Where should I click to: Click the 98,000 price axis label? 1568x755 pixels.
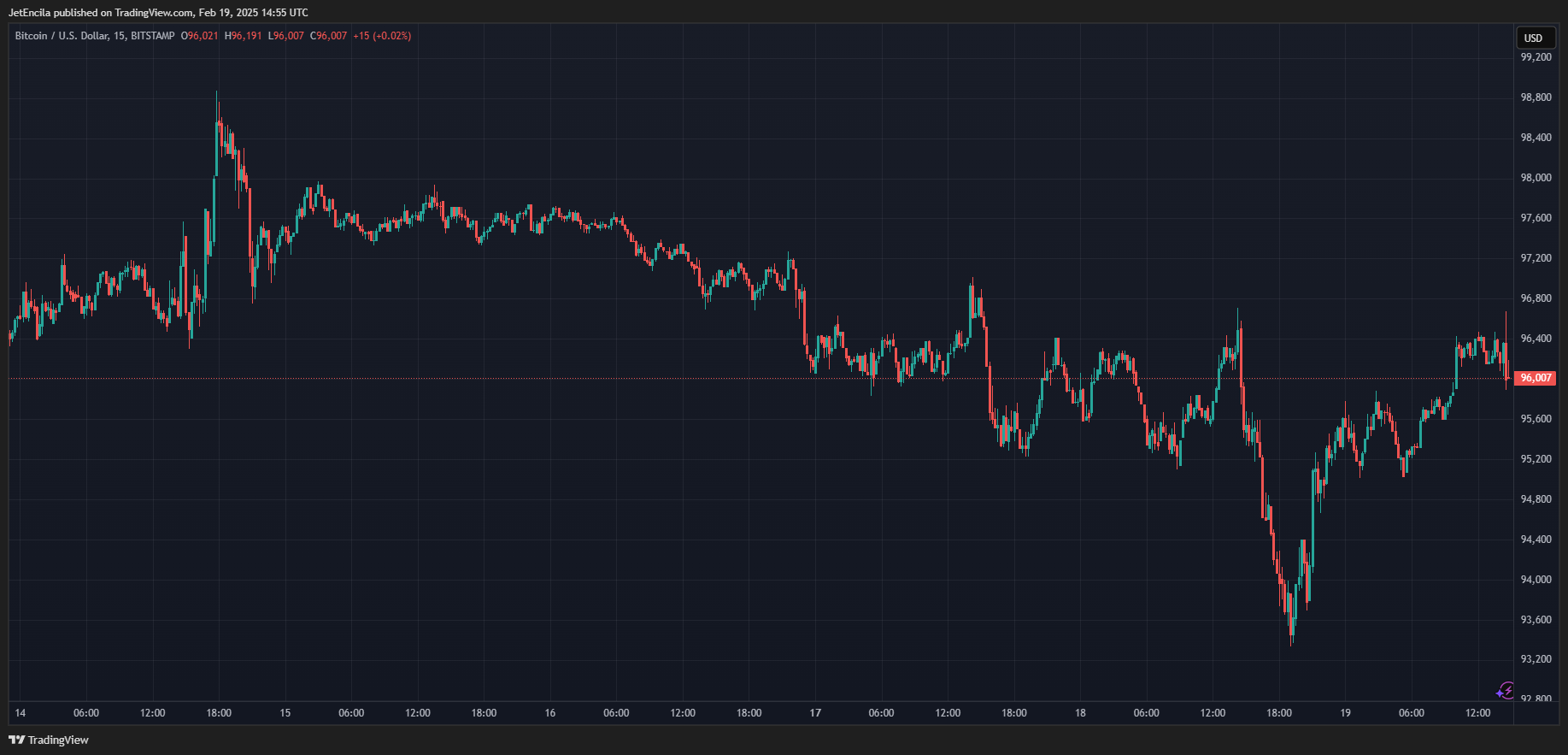(x=1536, y=178)
